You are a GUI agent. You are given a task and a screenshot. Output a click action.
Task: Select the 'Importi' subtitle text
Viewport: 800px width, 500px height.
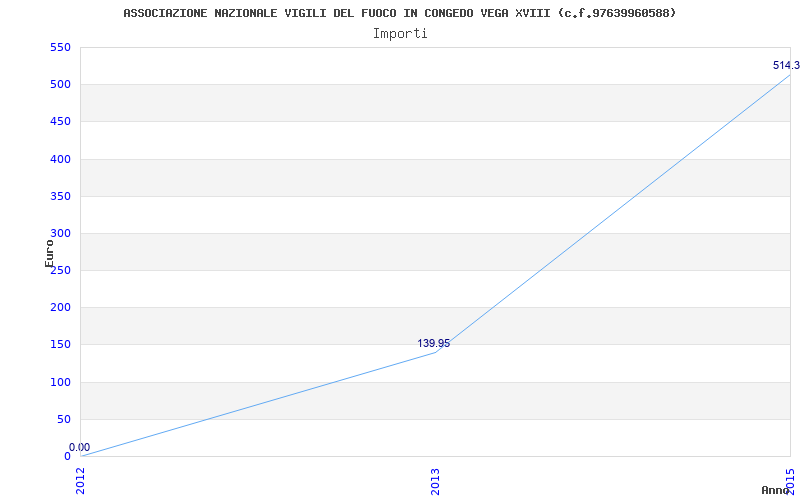[400, 34]
